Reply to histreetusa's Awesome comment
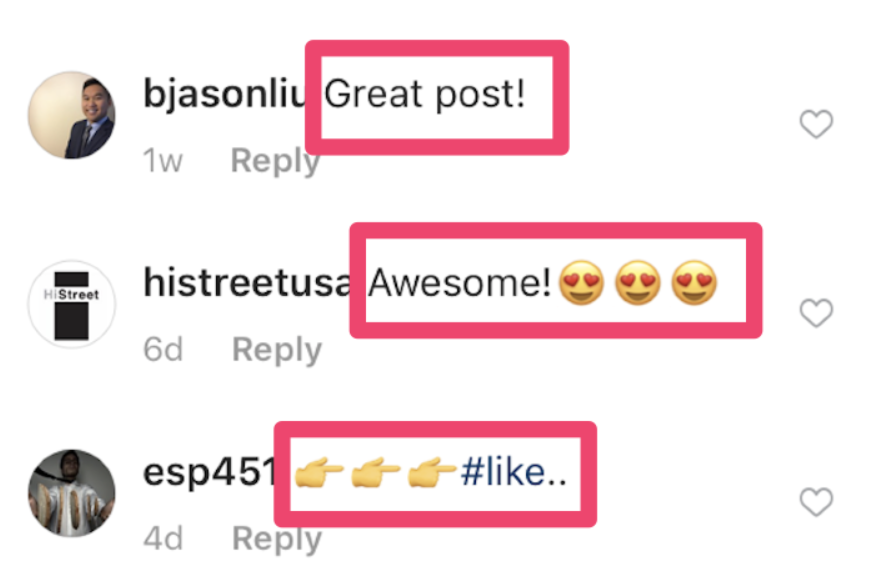 coord(277,350)
